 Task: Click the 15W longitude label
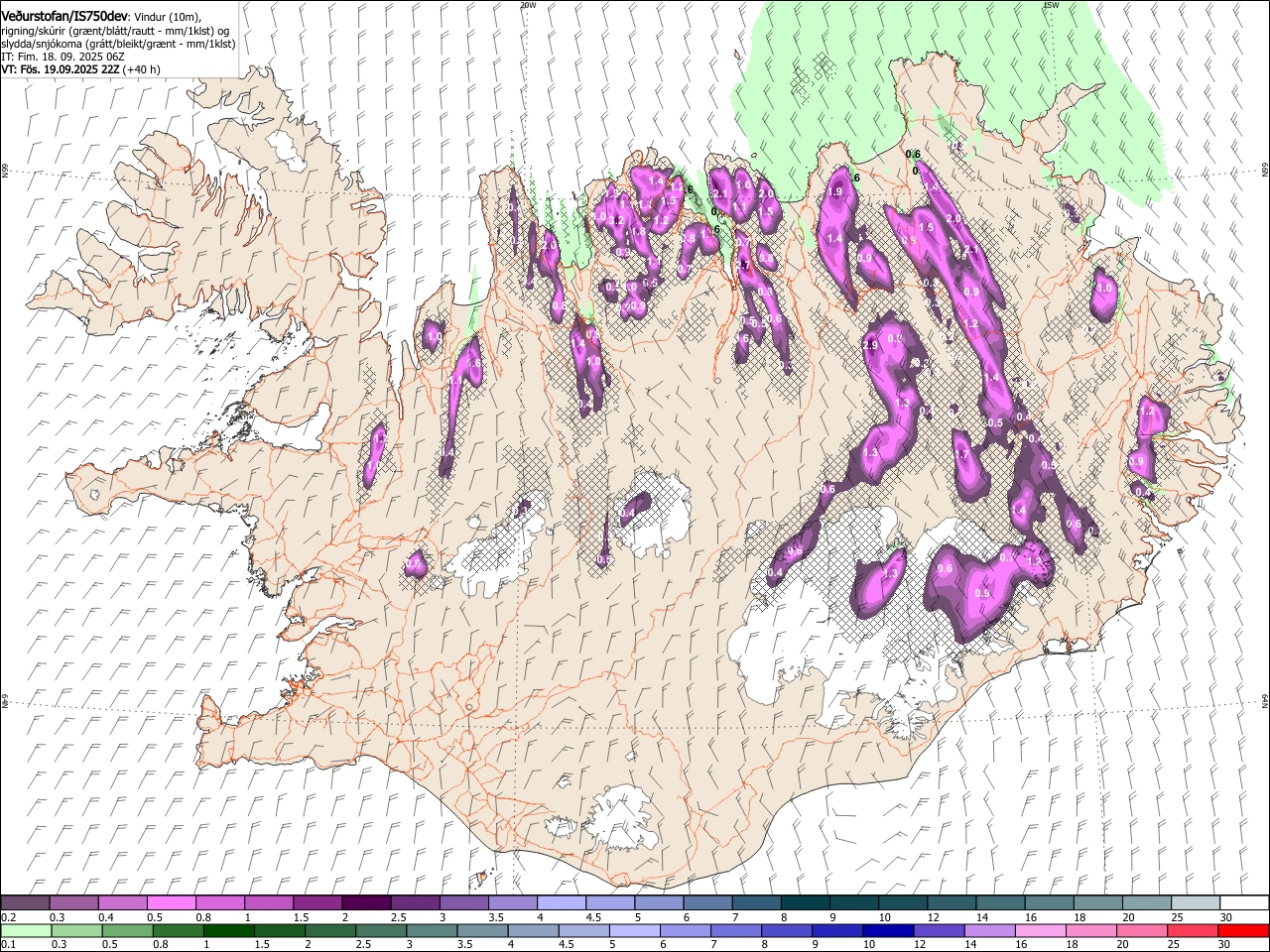click(x=1051, y=5)
